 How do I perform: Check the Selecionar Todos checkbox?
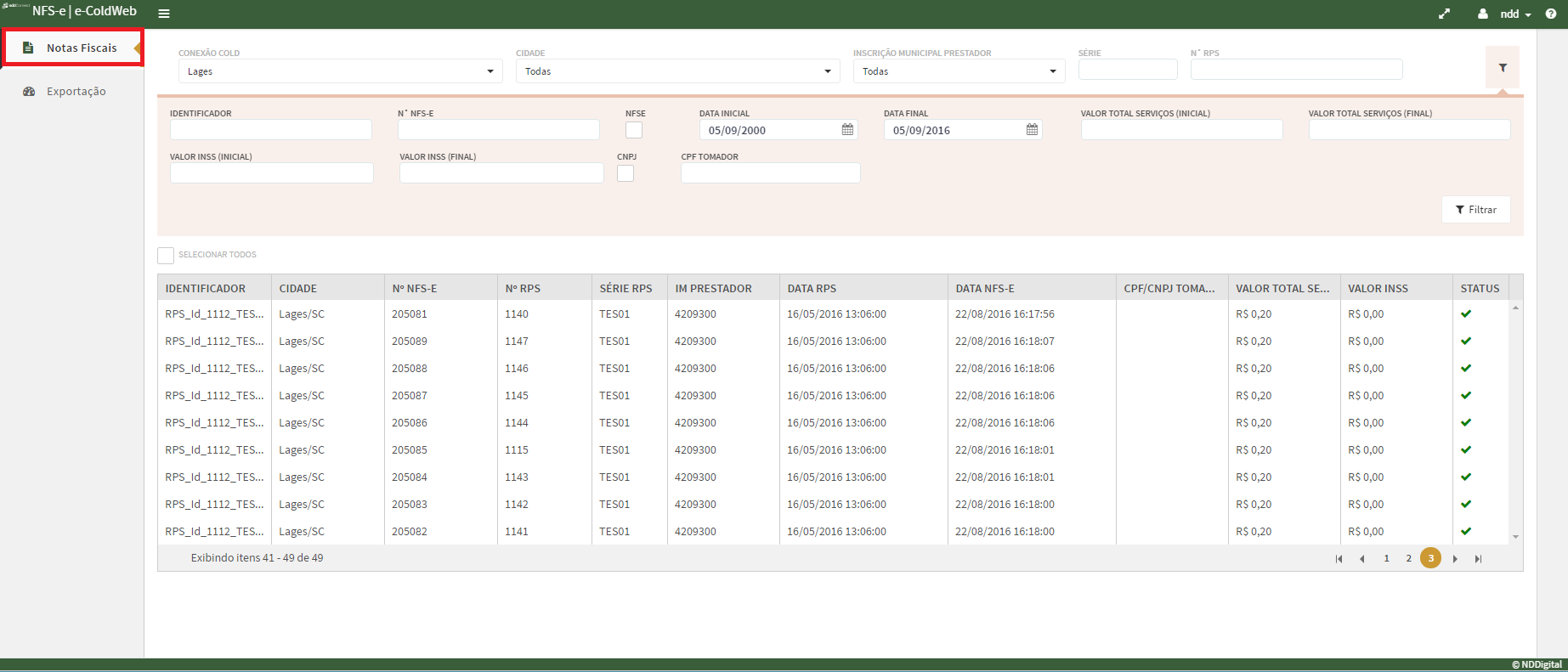(166, 255)
